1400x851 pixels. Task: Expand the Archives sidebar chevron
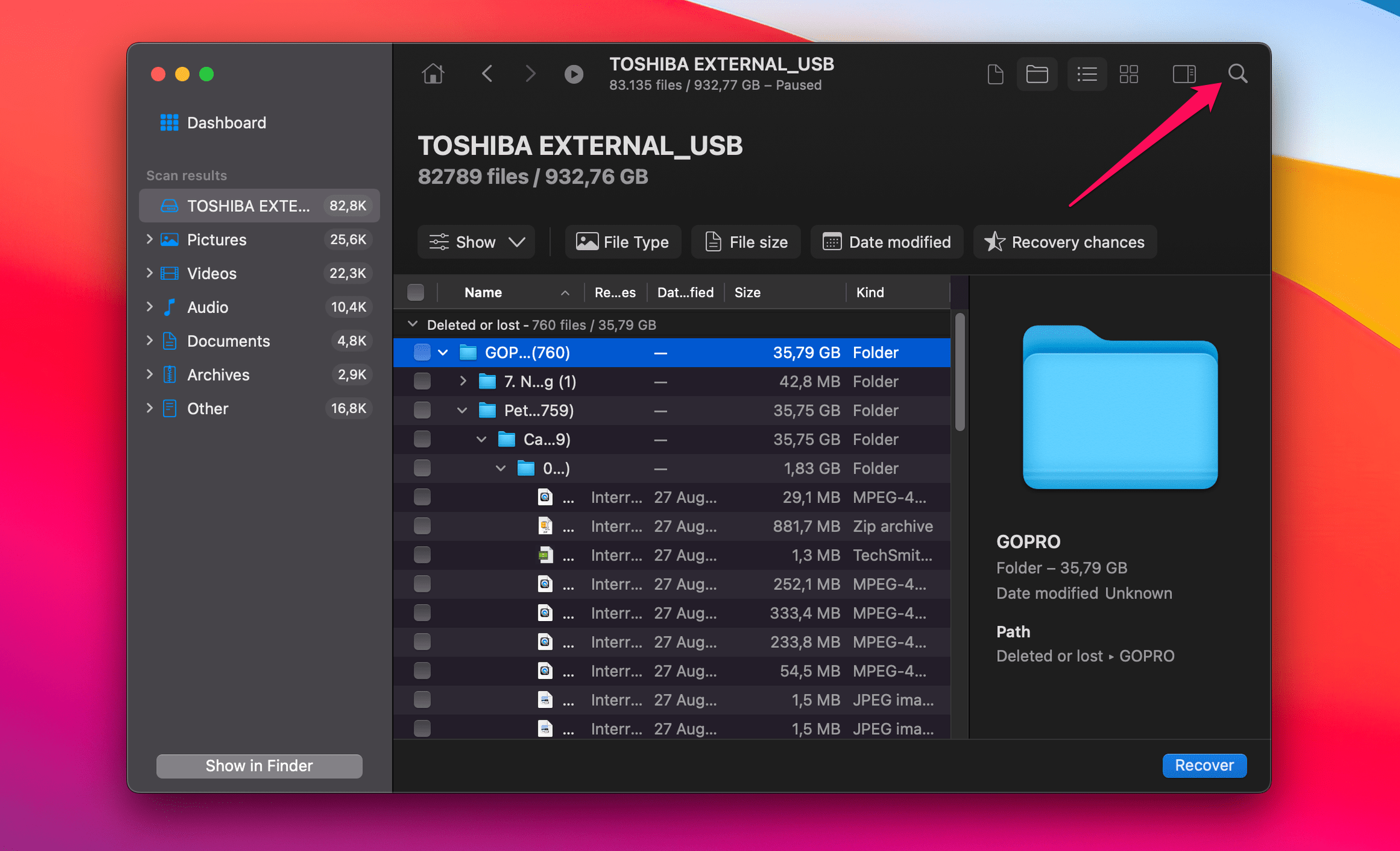tap(149, 374)
